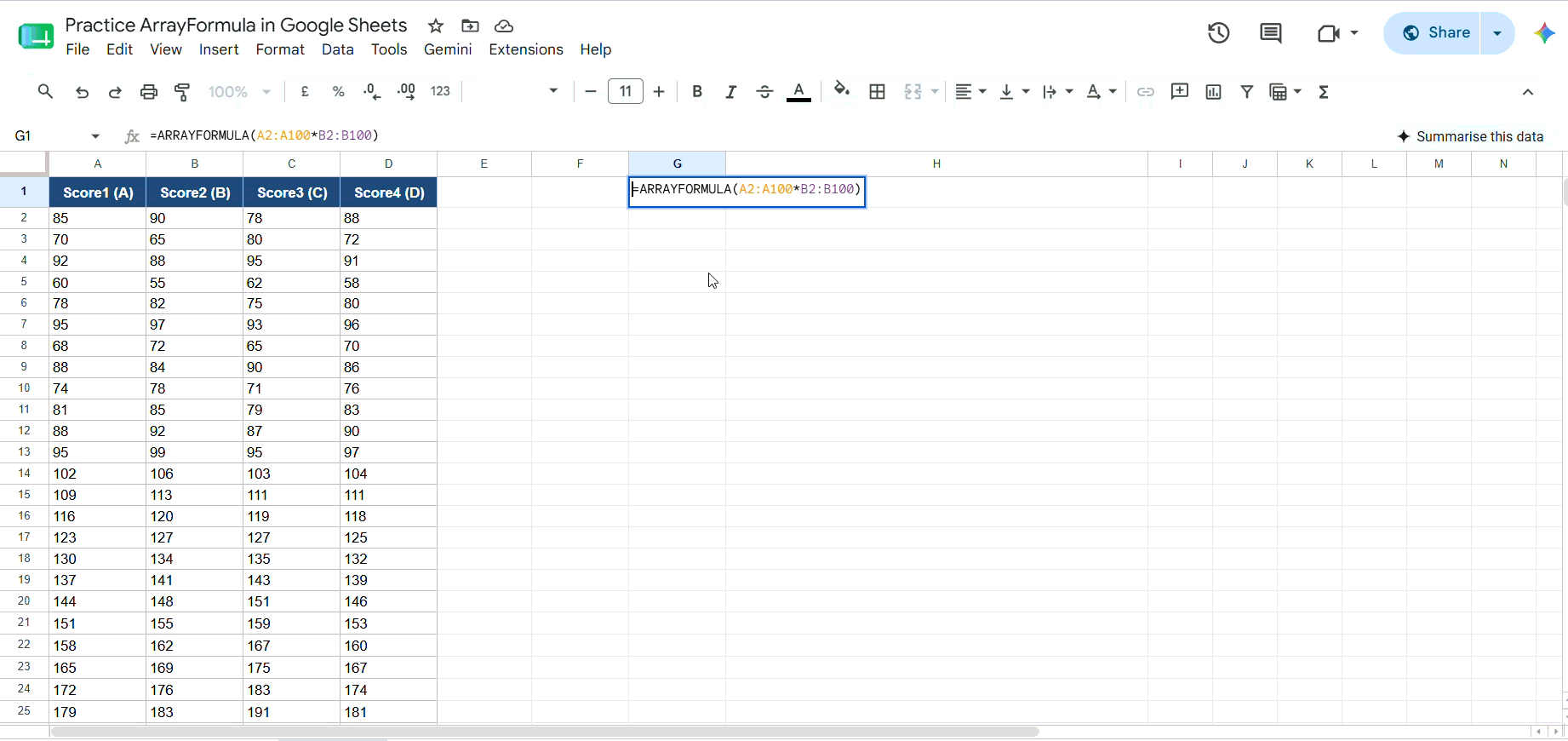The image size is (1568, 741).
Task: Click the Functions sigma icon
Action: click(x=1324, y=92)
